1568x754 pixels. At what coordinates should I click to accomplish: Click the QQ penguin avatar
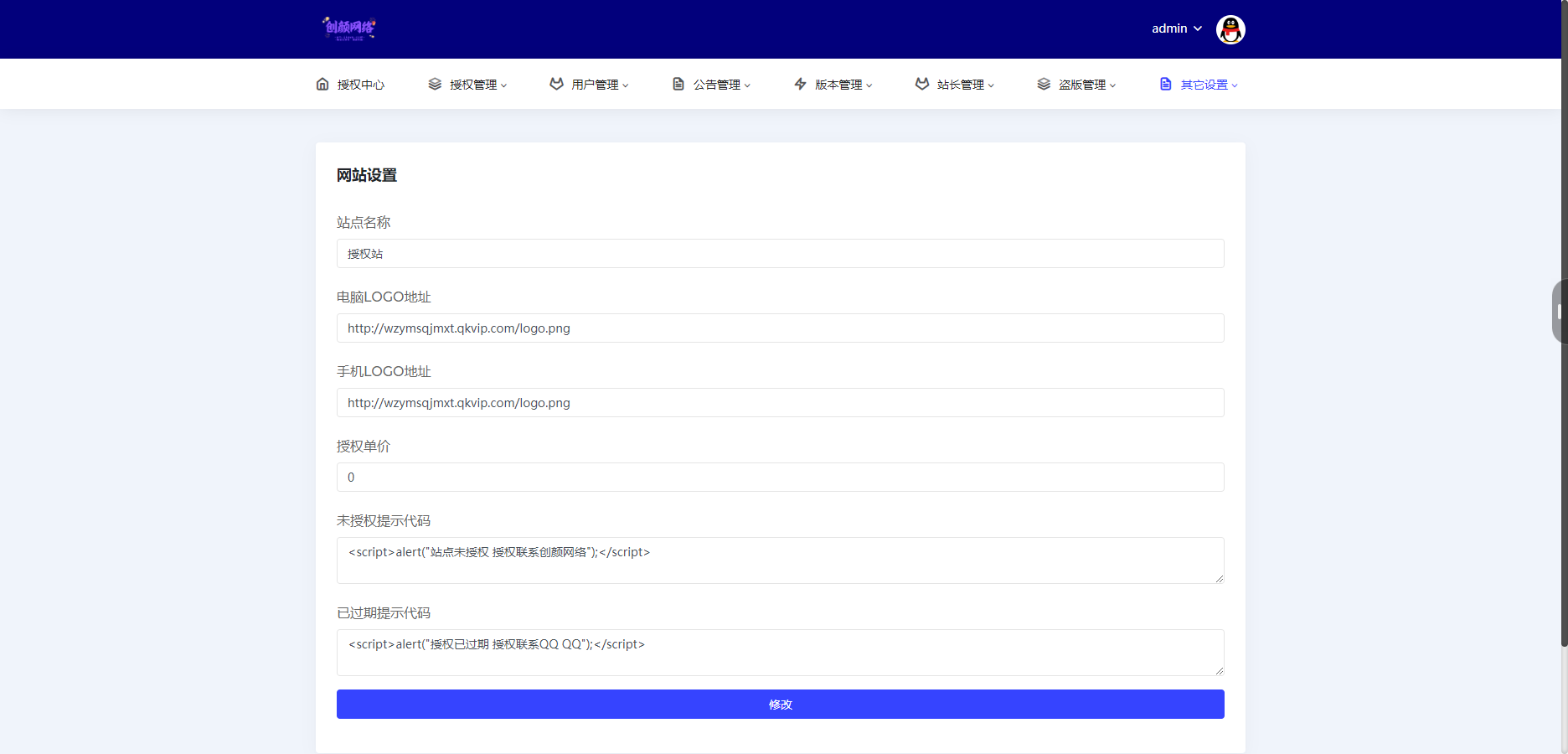click(1230, 29)
